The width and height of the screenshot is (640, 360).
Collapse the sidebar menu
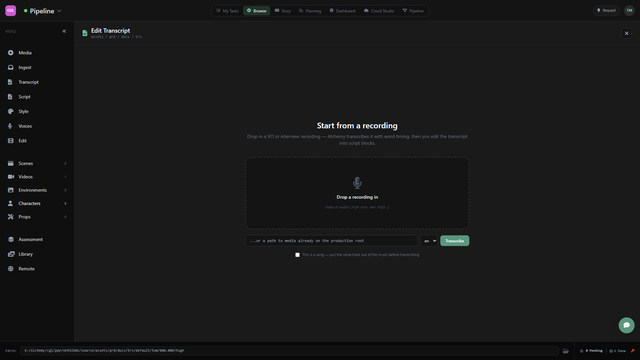coord(64,31)
